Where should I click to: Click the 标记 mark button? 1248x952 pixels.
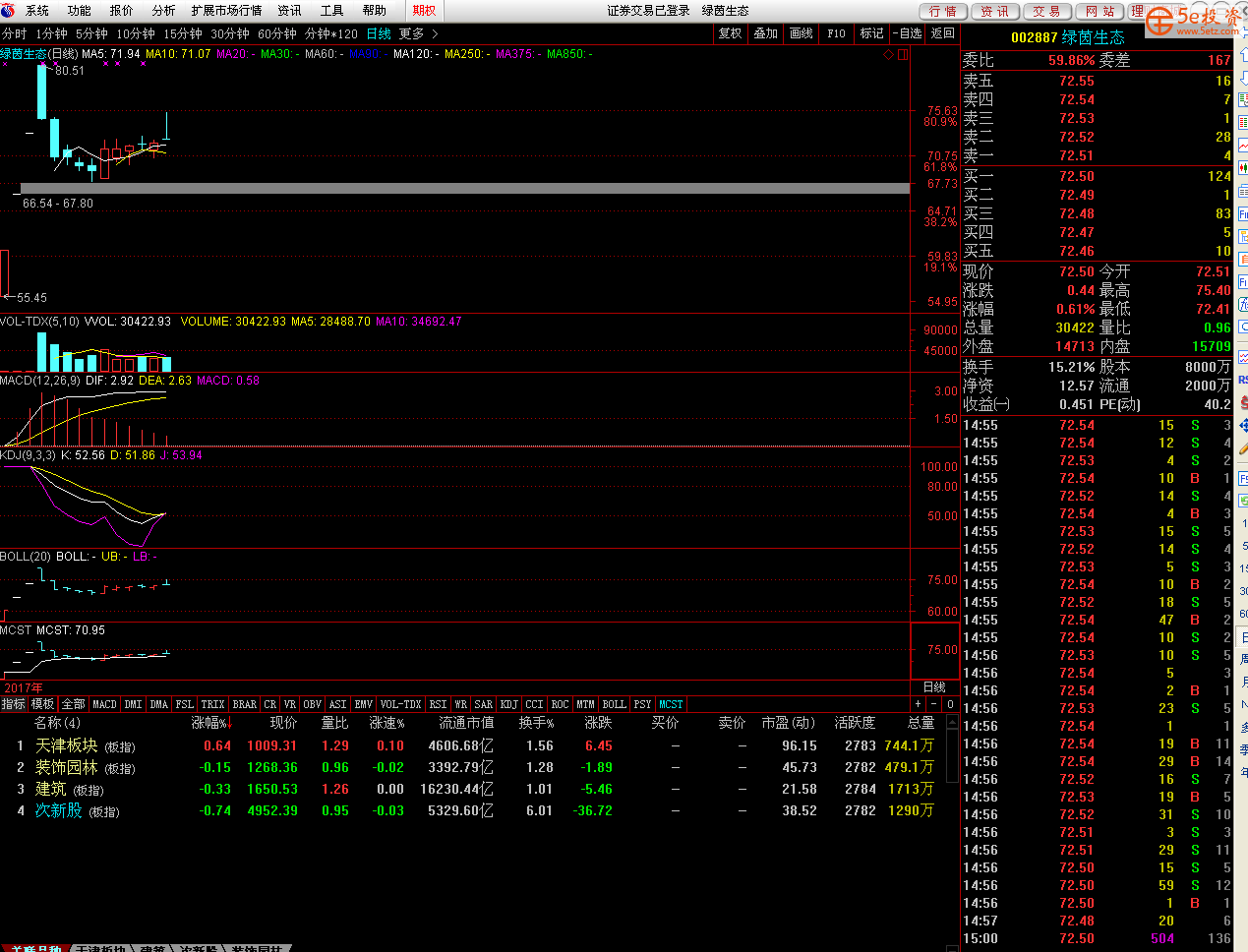[872, 33]
